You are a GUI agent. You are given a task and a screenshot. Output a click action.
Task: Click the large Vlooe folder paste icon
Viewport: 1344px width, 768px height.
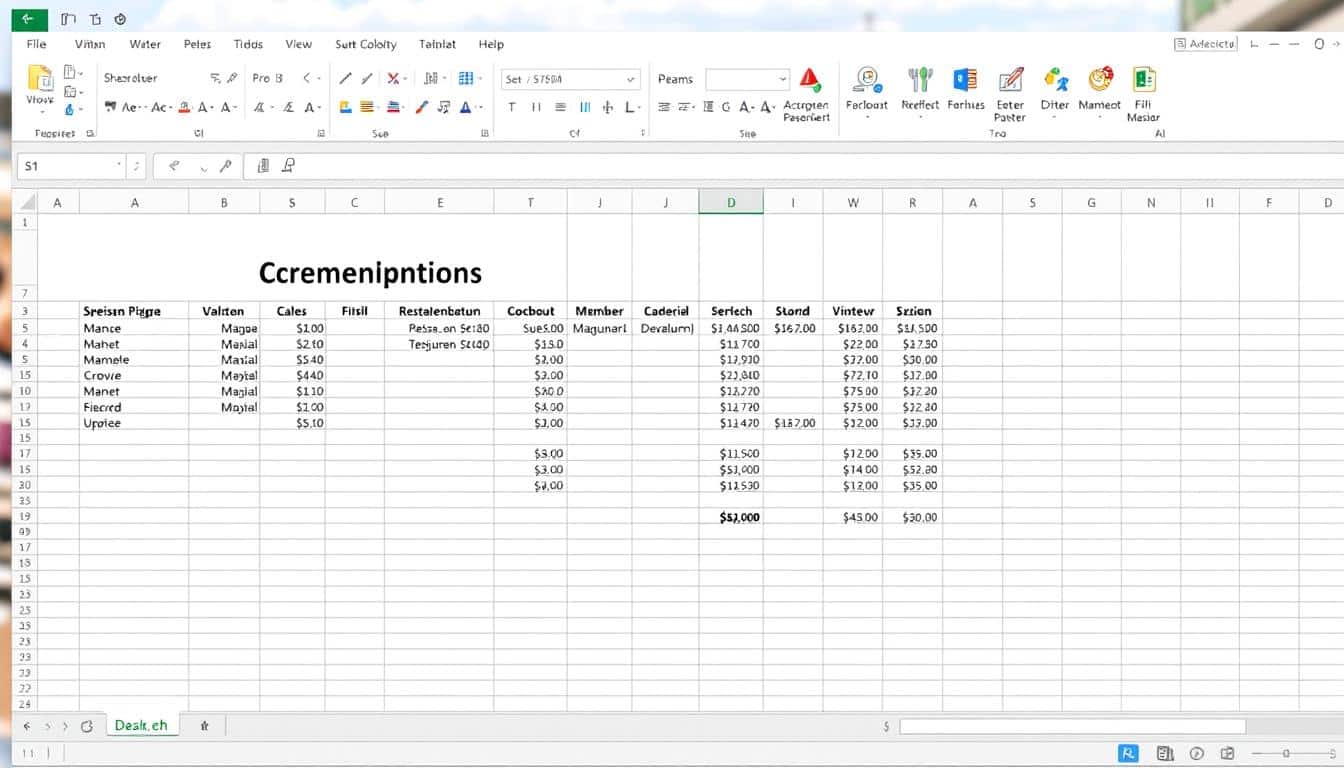40,78
